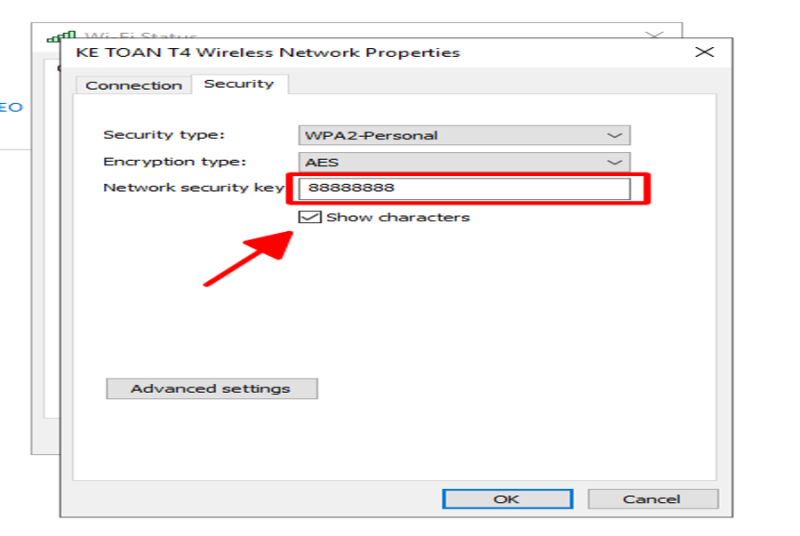Click the Cancel button
The width and height of the screenshot is (800, 536).
point(653,499)
